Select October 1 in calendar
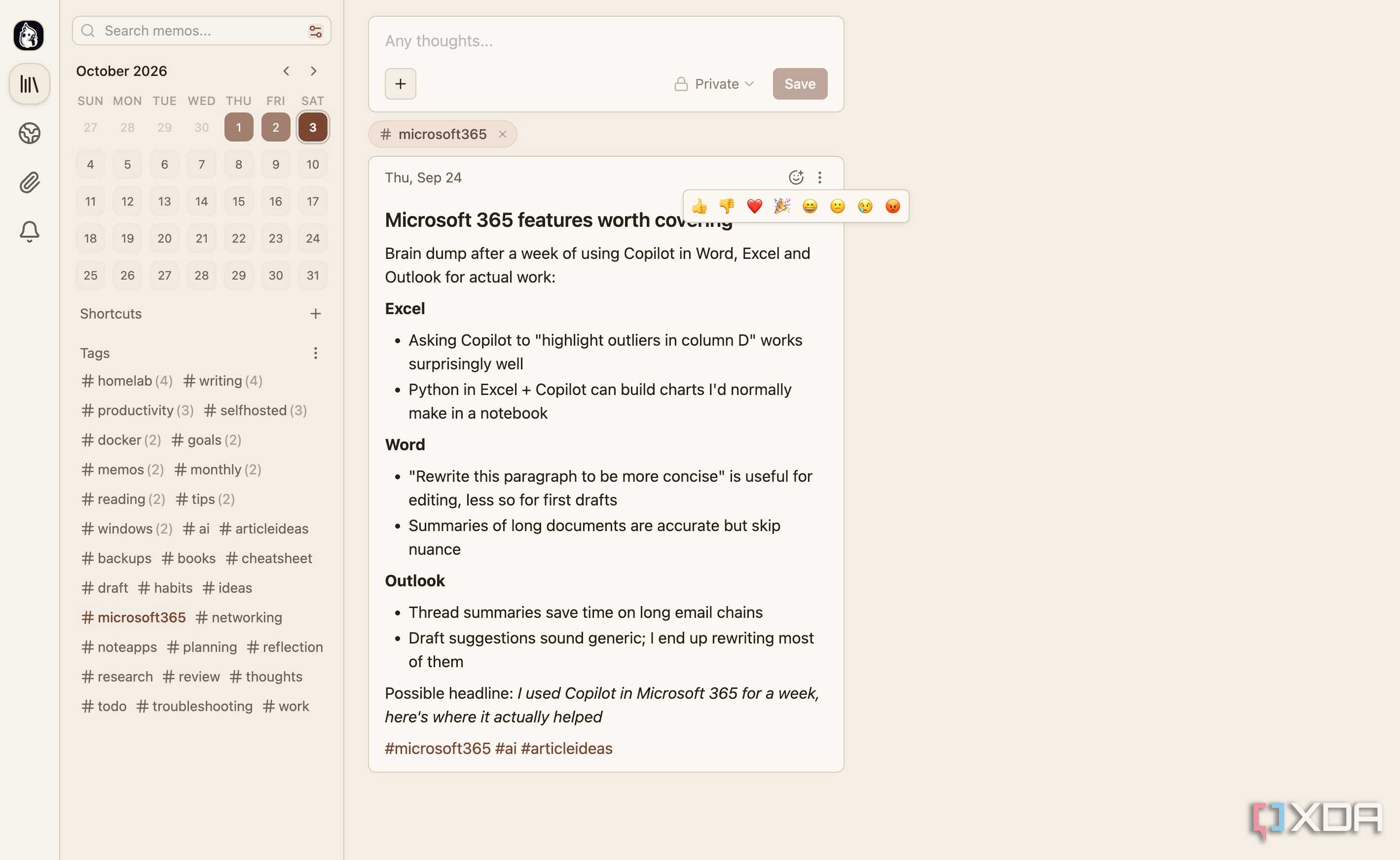This screenshot has width=1400, height=860. click(x=239, y=127)
